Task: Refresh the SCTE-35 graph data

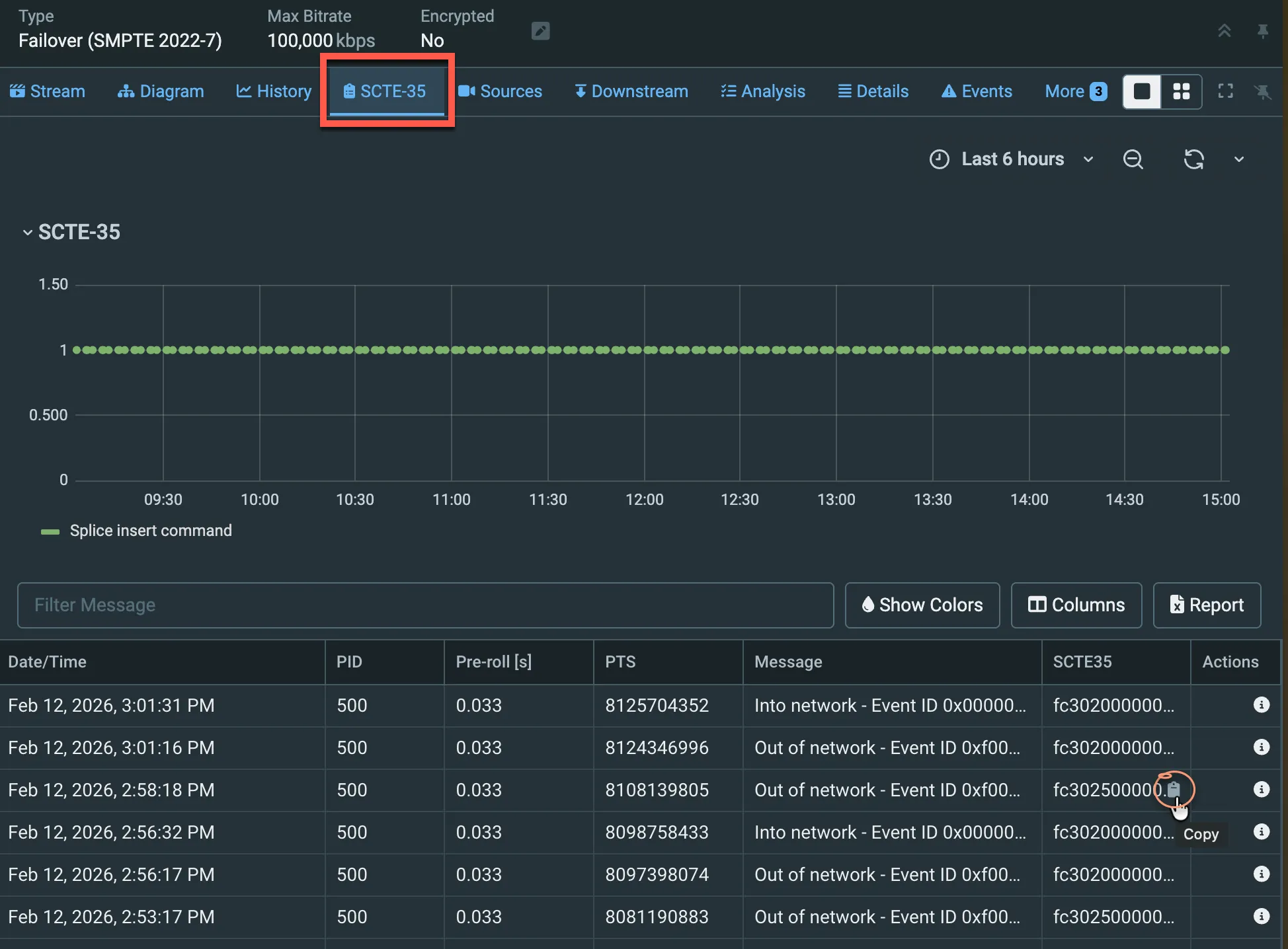Action: click(x=1193, y=159)
